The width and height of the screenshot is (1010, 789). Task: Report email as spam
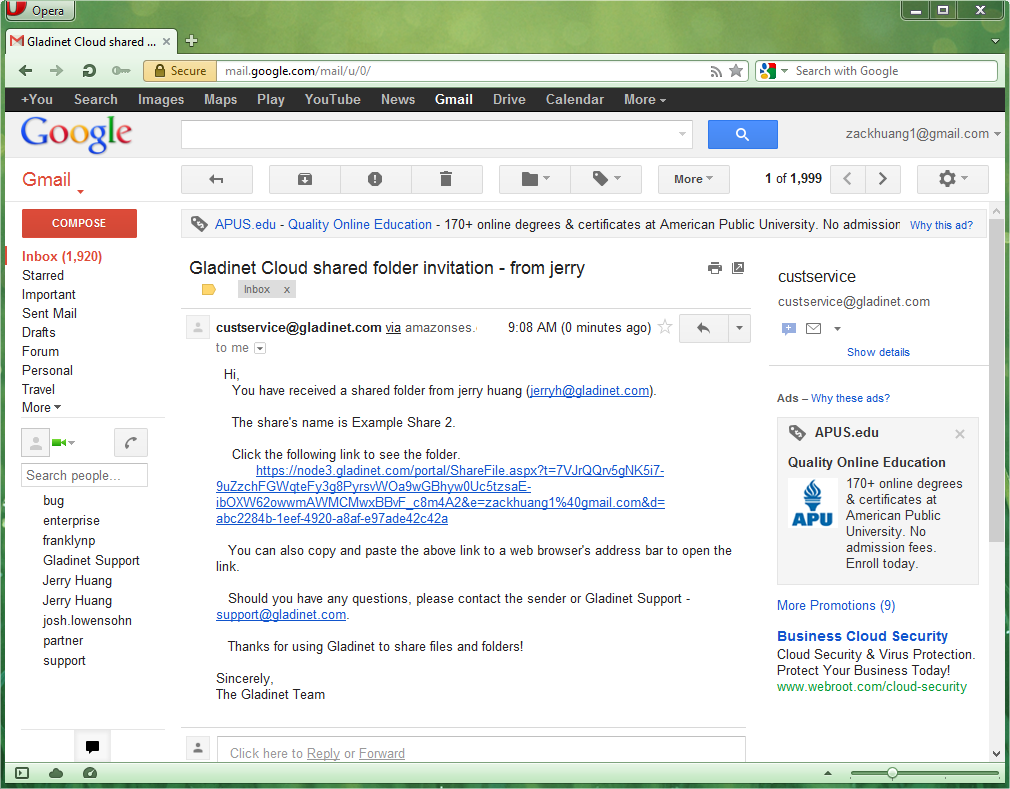coord(376,179)
